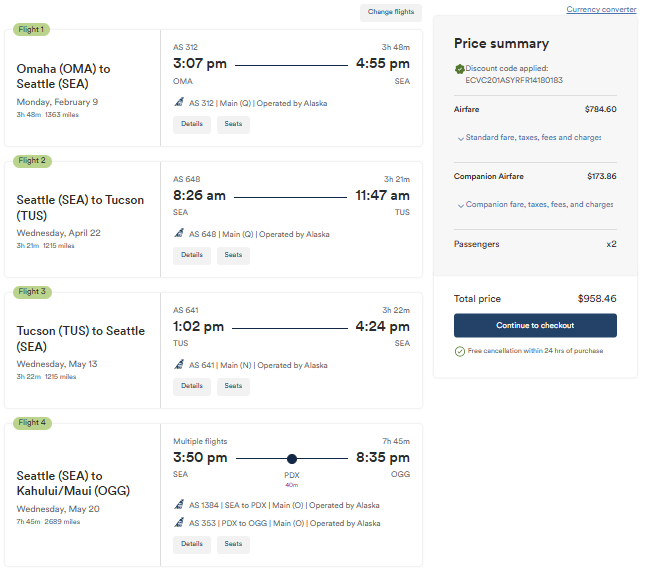
Task: Click Continue to checkout
Action: (x=535, y=326)
